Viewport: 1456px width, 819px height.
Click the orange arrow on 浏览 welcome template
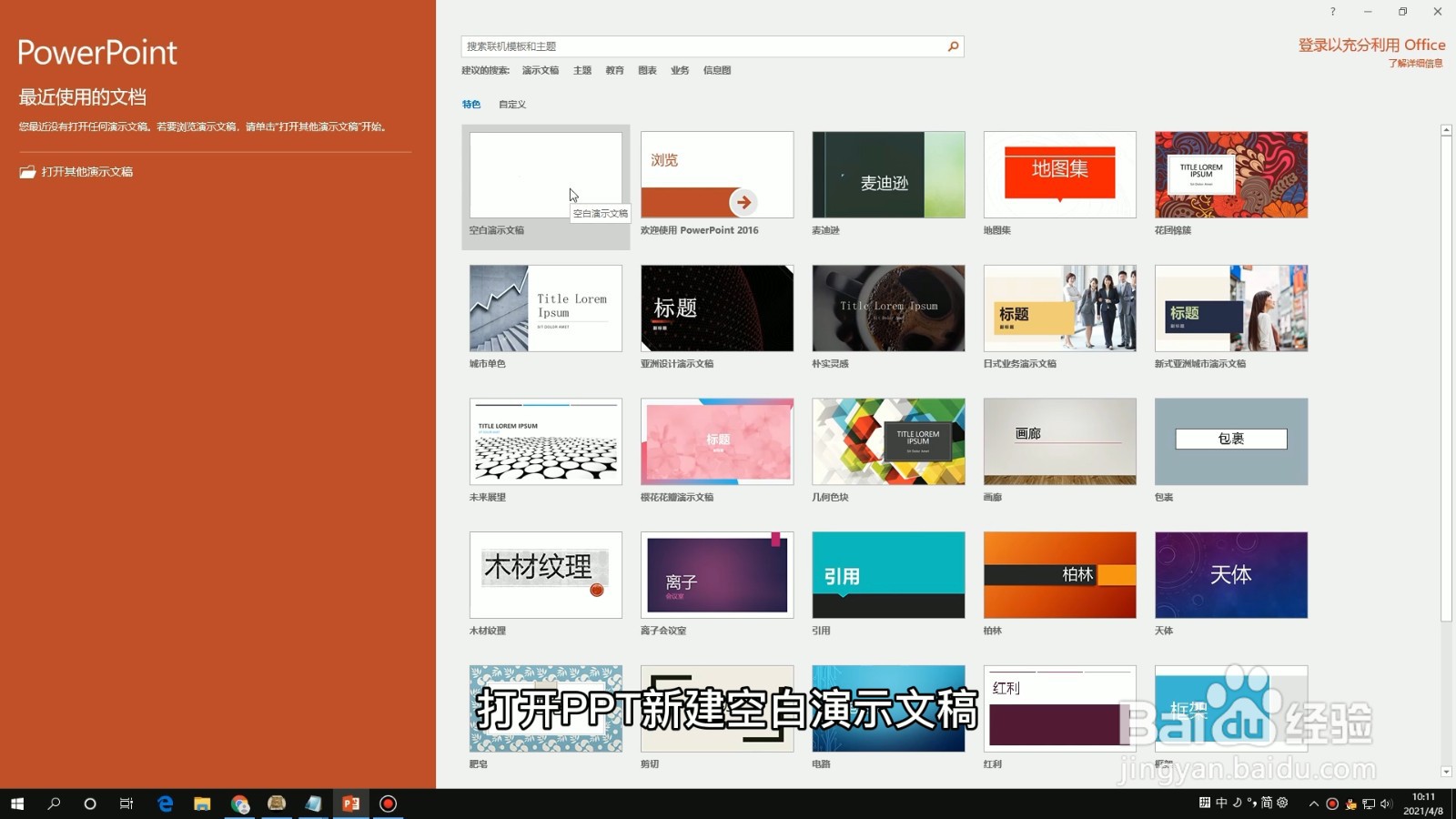click(x=743, y=202)
